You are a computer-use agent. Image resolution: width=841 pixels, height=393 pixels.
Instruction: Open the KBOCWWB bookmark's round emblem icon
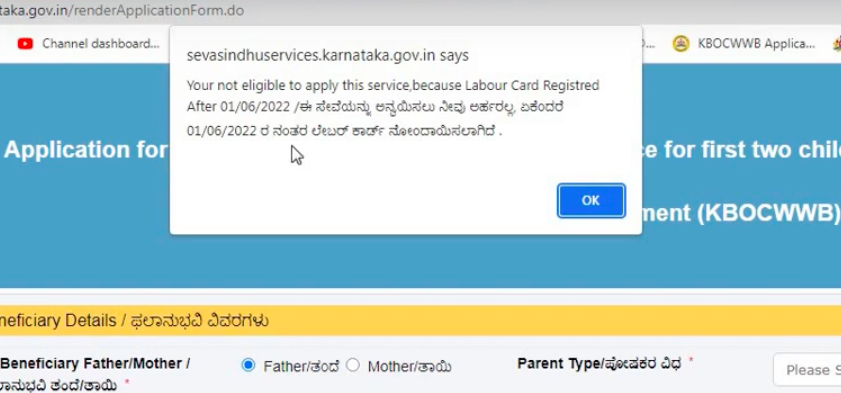coord(681,44)
